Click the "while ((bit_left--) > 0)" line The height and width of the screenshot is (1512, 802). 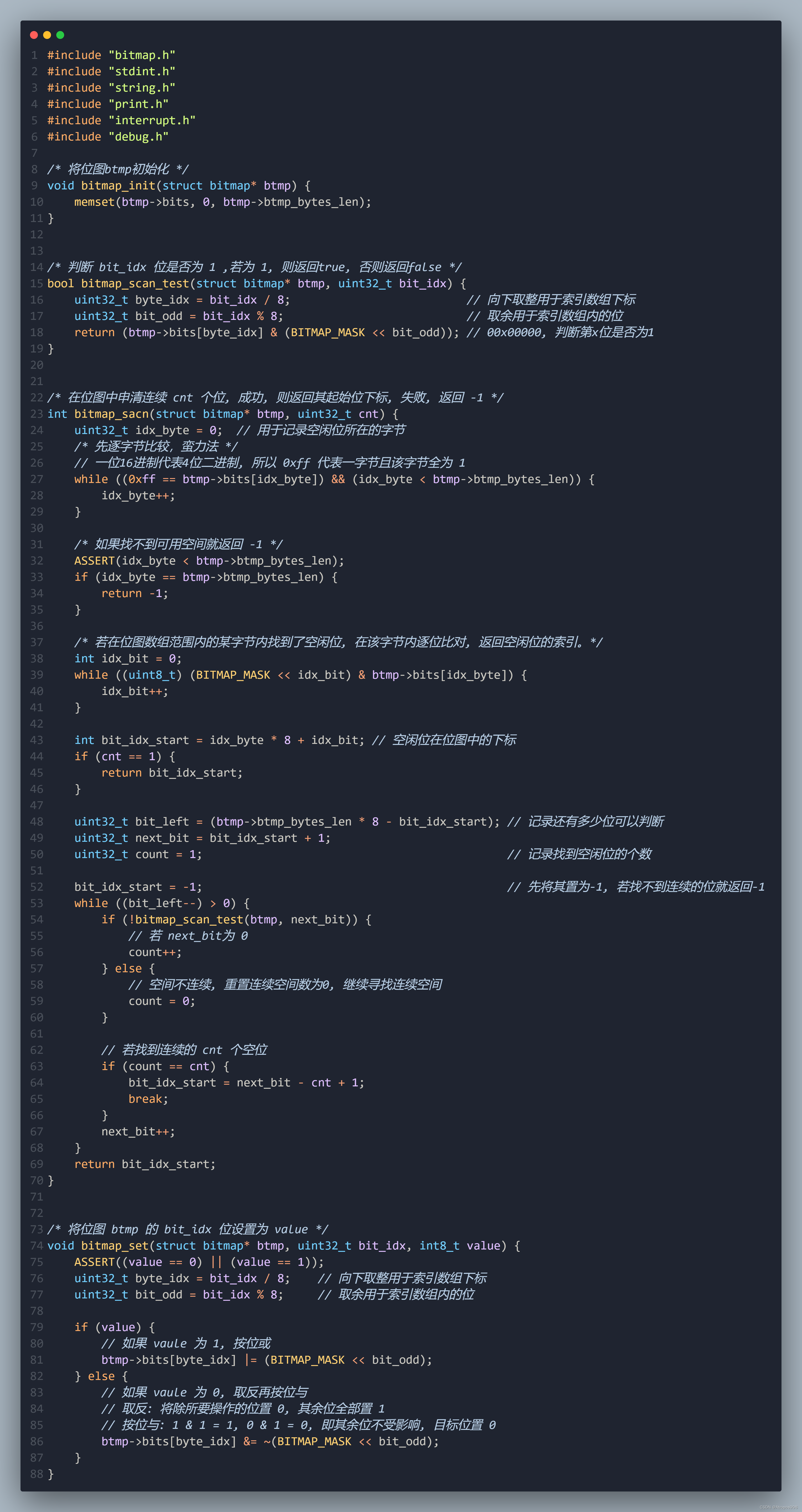[x=161, y=903]
